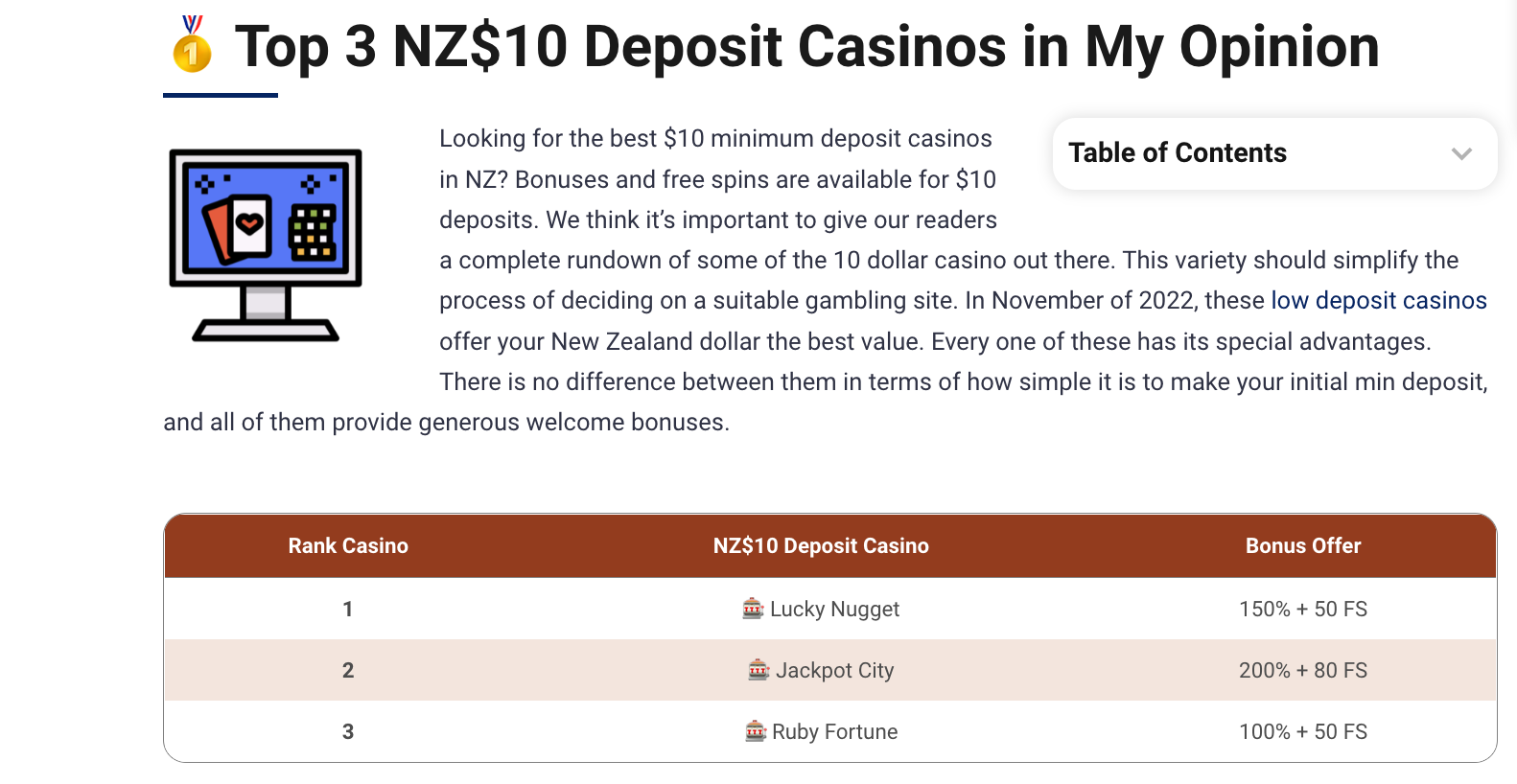Open the Table of Contents panel title

point(1178,152)
